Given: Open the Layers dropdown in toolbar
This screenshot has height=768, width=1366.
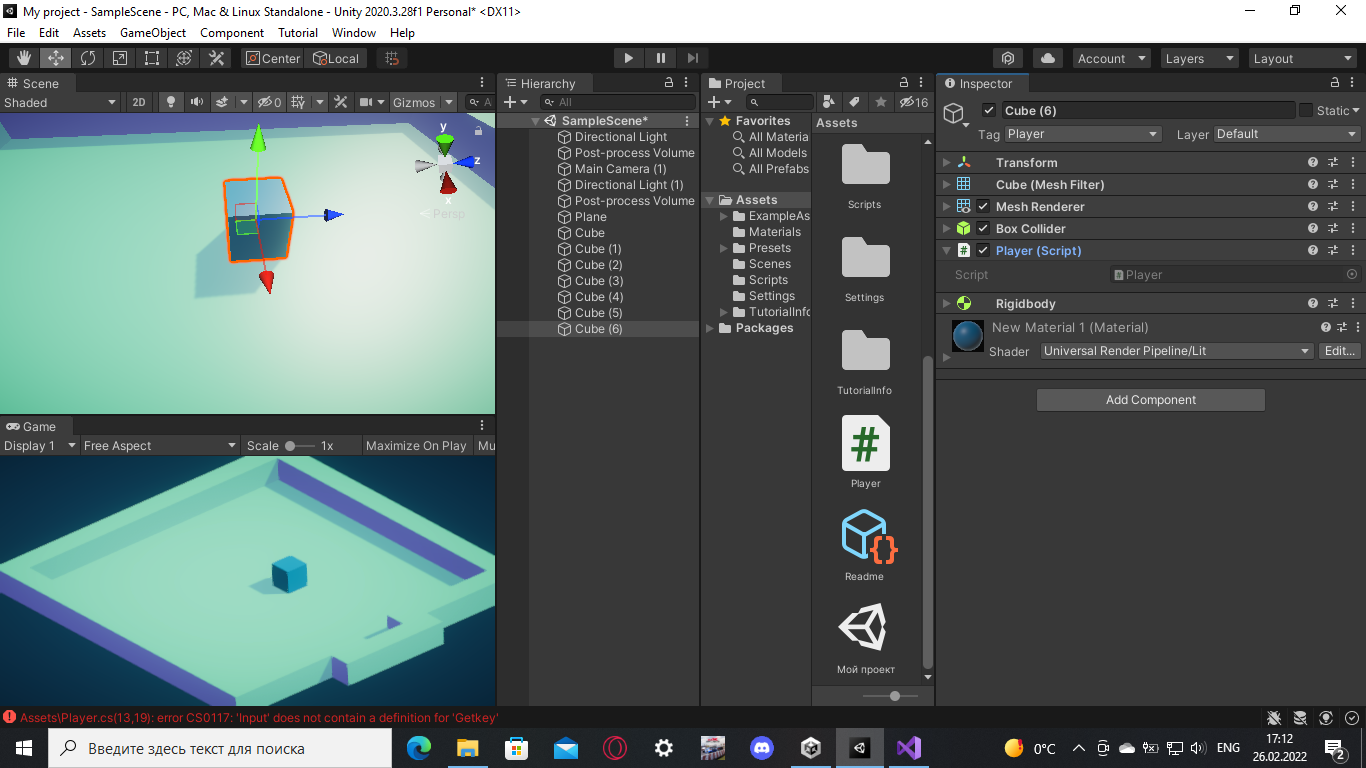Looking at the screenshot, I should pos(1199,58).
